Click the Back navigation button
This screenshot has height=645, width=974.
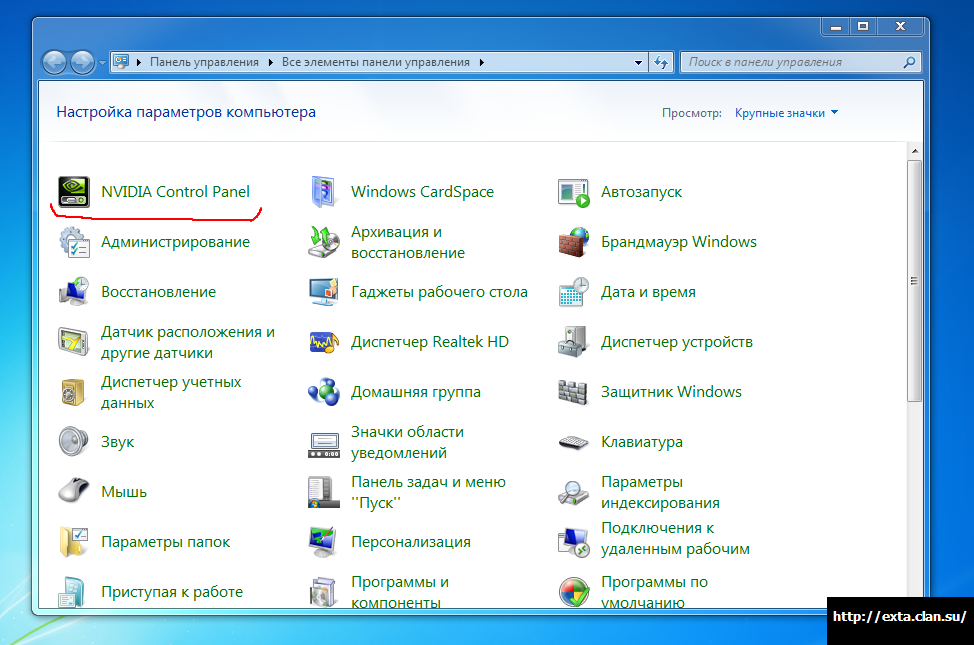click(x=55, y=62)
